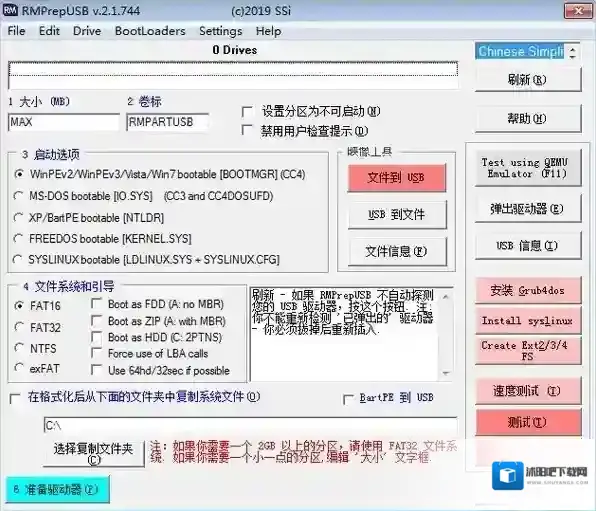This screenshot has height=511, width=596.
Task: Check Boot as FDD (A: no MBR)
Action: [97, 304]
